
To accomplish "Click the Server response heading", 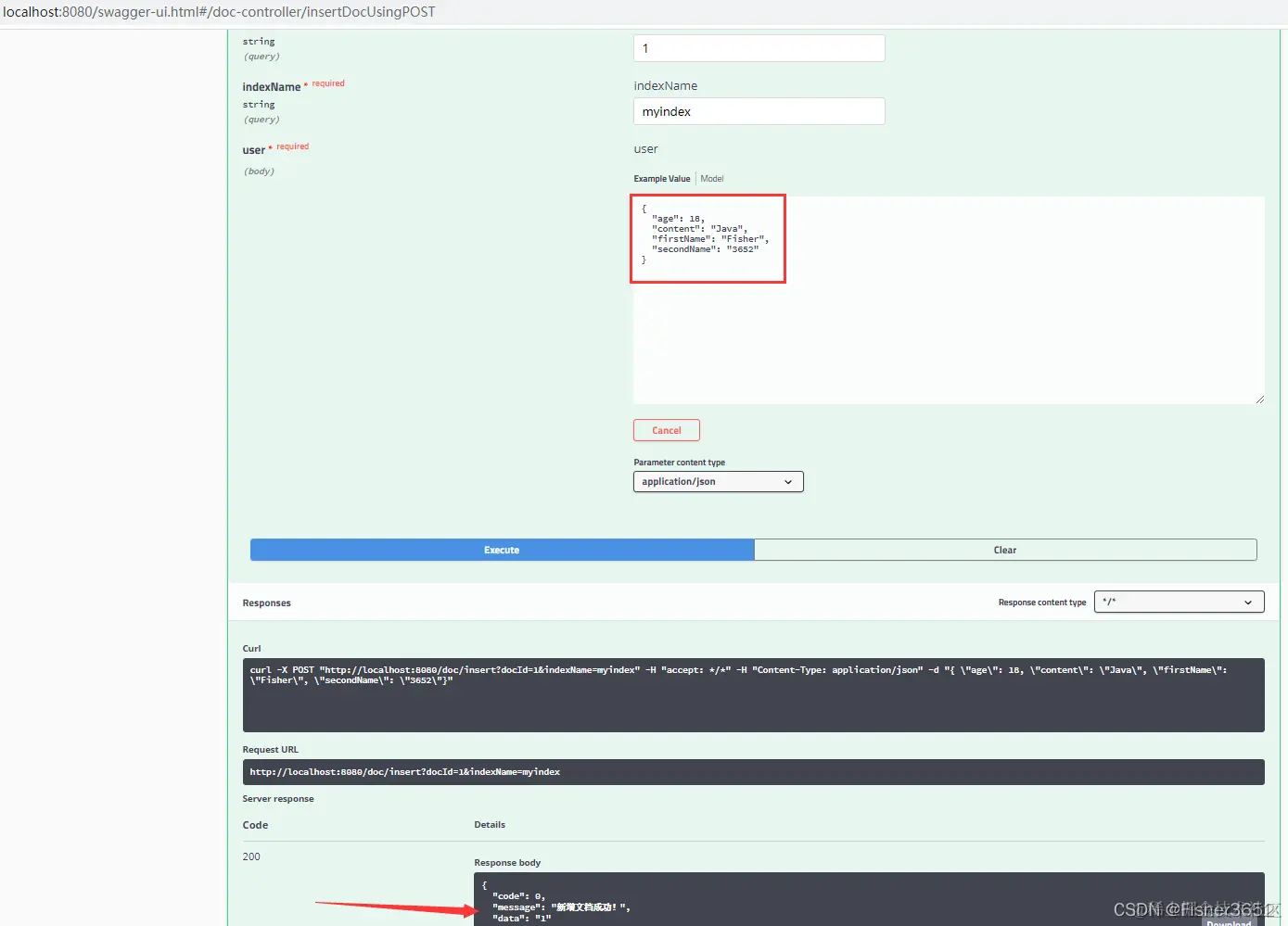I will click(278, 799).
